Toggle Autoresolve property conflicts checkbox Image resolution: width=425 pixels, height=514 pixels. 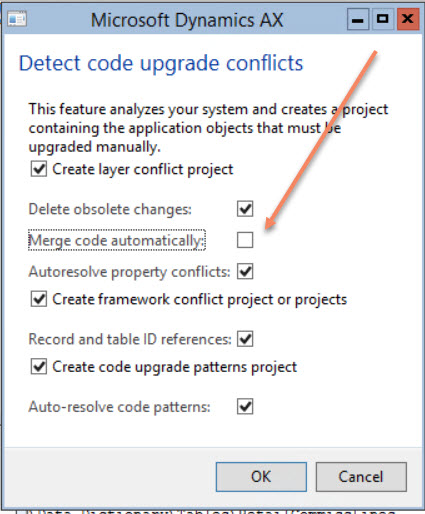(x=245, y=271)
